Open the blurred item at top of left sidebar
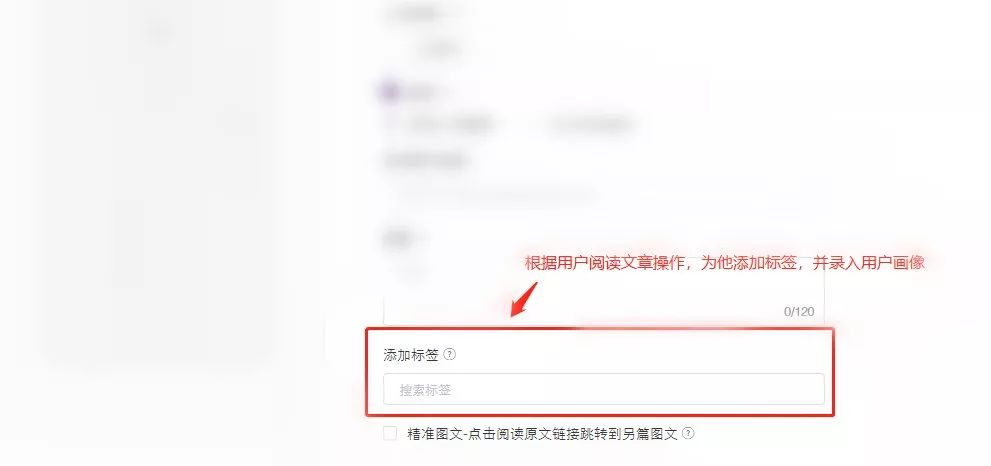This screenshot has height=466, width=991. (159, 30)
